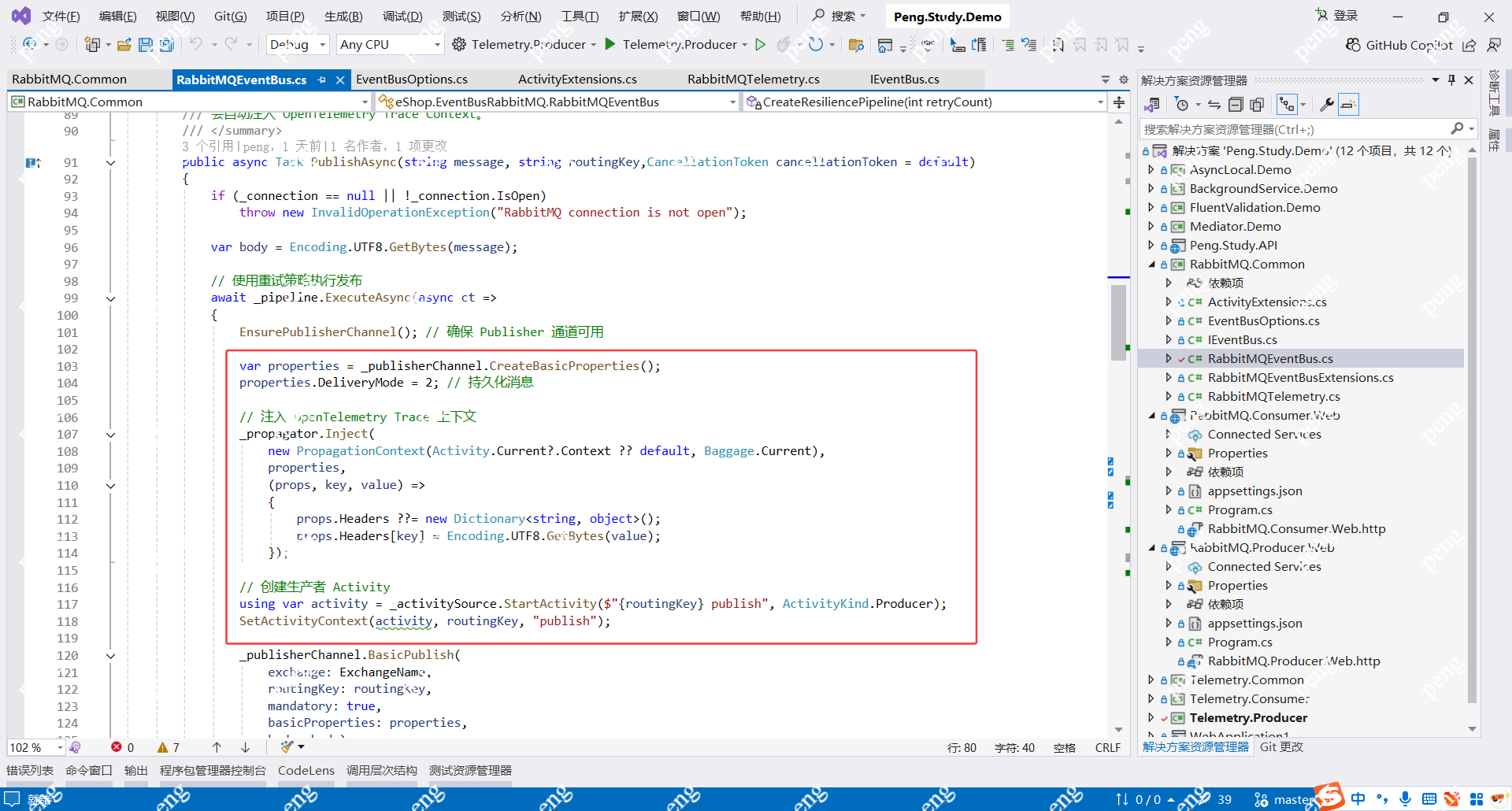Viewport: 1512px width, 811px height.
Task: Click Pending Changes Filter clock icon
Action: point(1181,105)
